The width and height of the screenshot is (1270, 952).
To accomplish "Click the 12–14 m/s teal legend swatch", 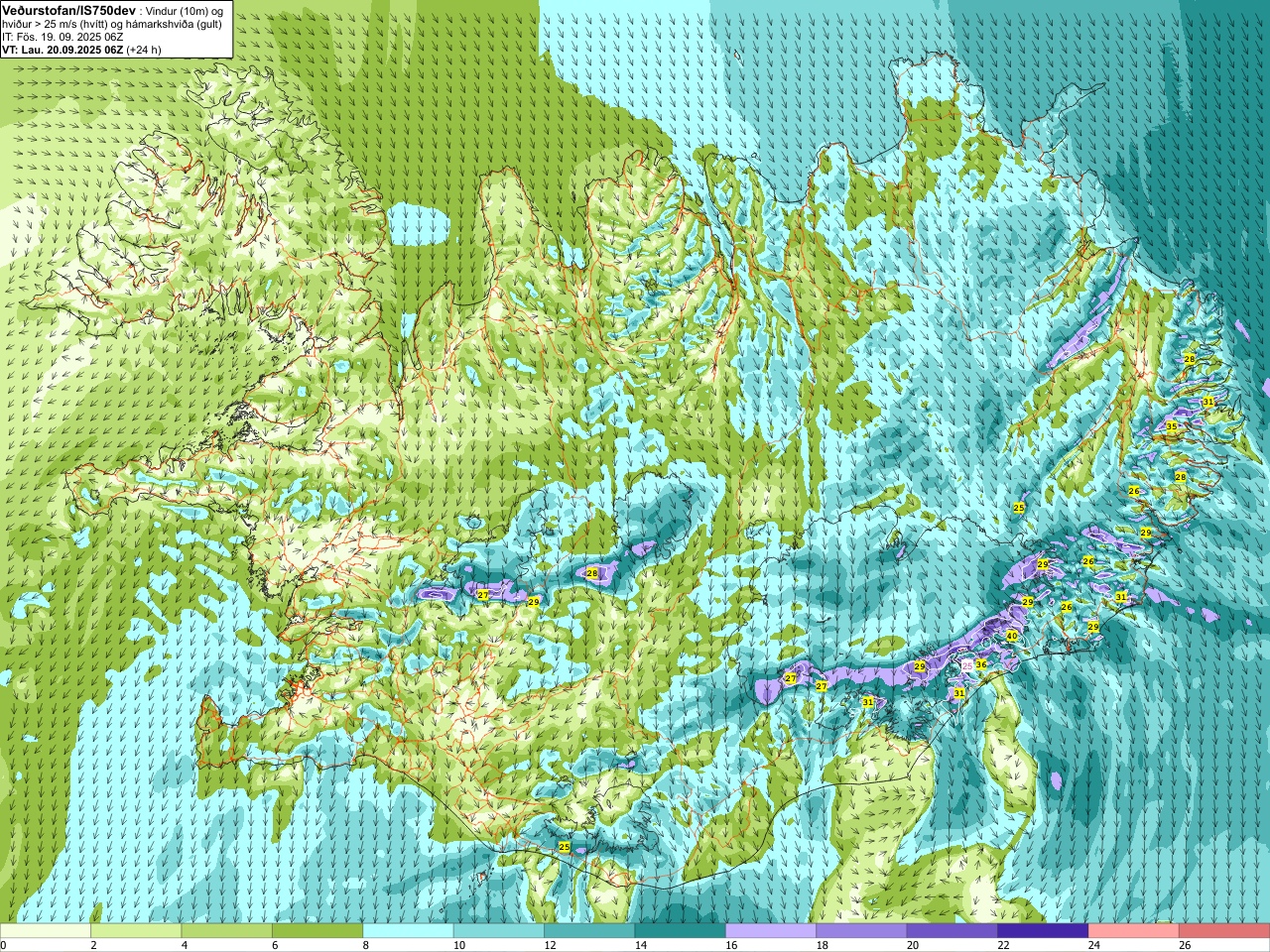I will [589, 931].
